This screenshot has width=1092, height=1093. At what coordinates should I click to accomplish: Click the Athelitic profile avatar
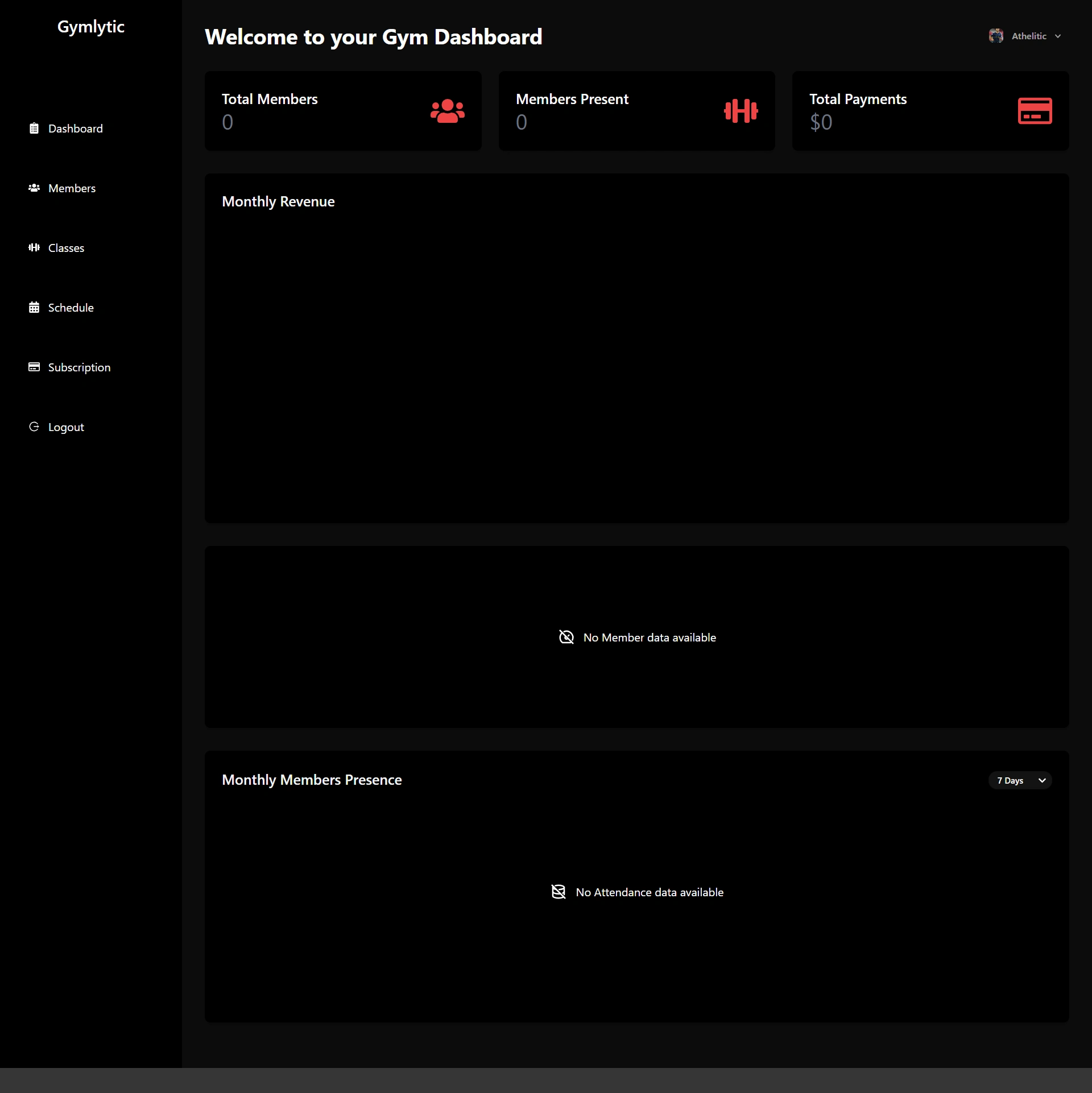(996, 36)
